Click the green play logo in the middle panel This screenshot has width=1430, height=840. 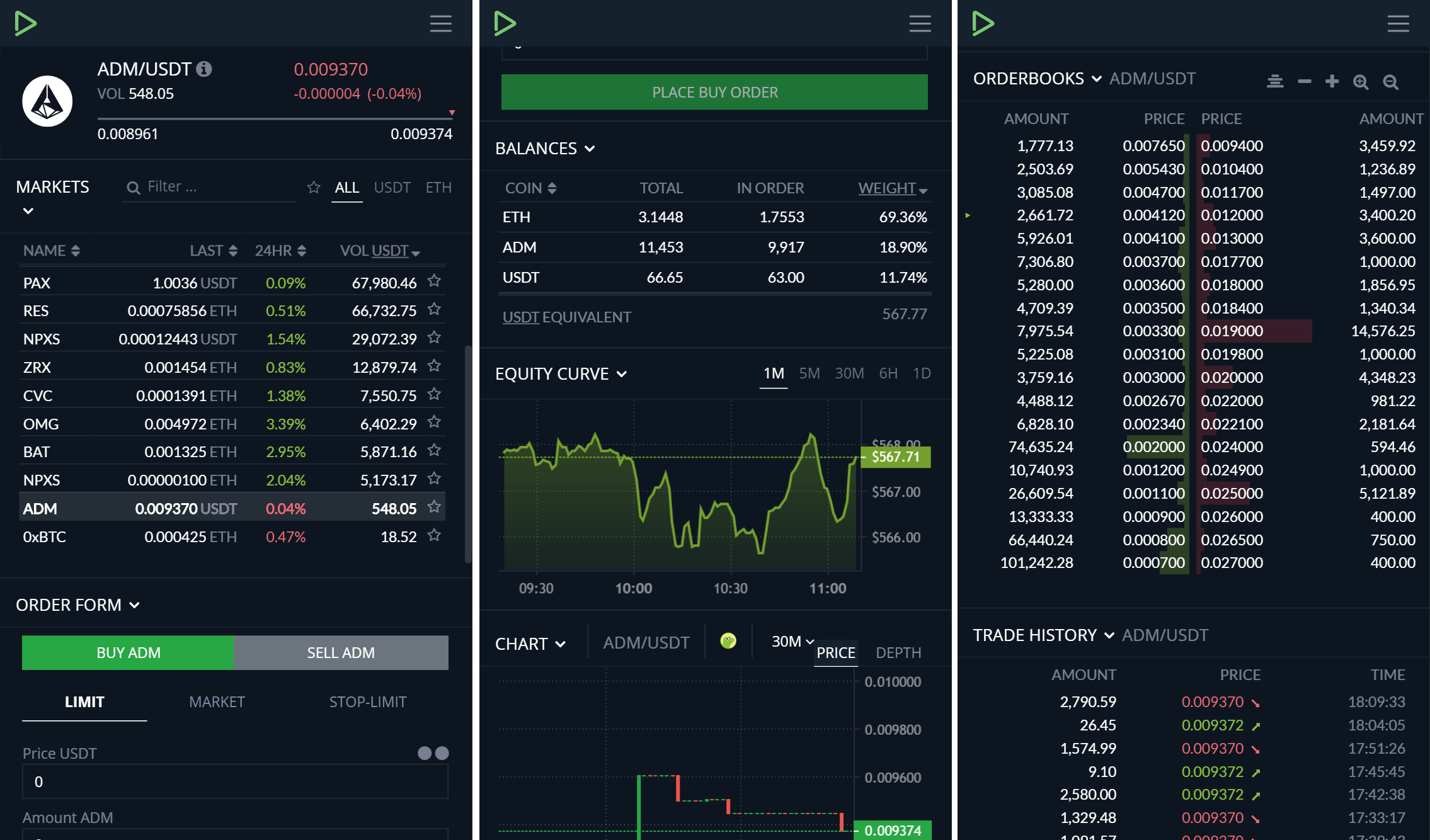coord(505,23)
